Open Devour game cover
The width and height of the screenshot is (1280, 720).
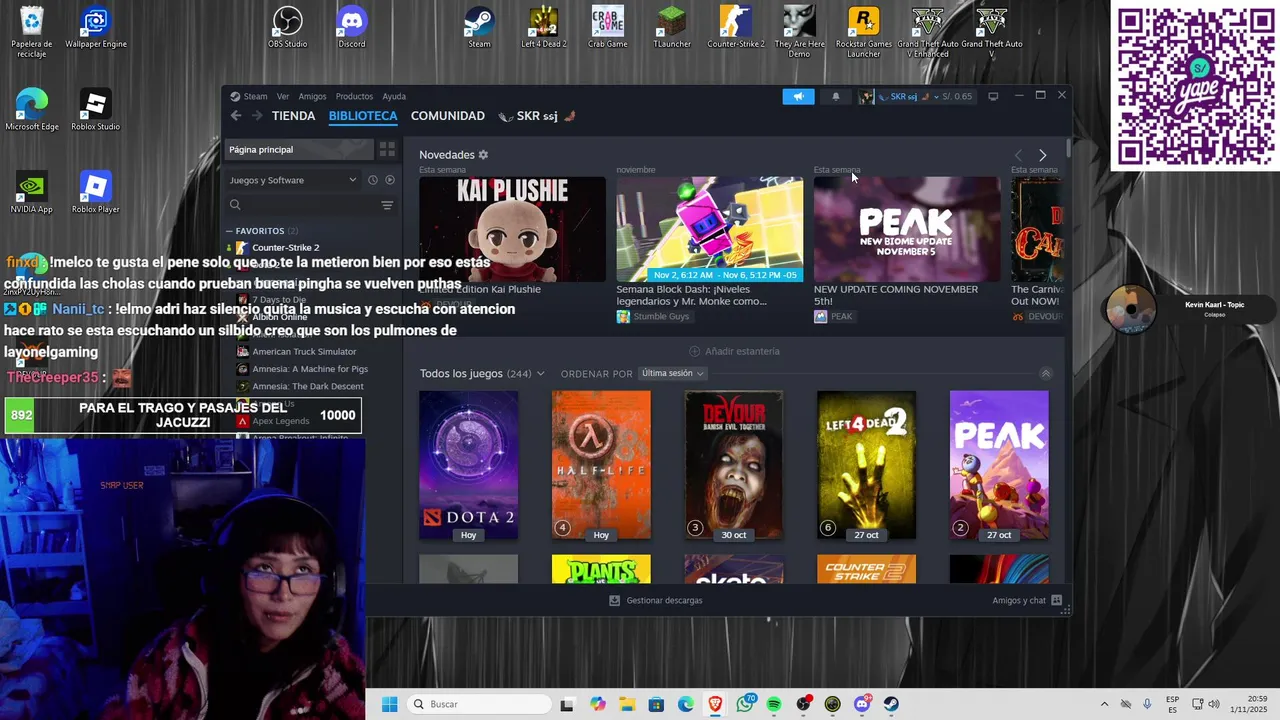[734, 465]
